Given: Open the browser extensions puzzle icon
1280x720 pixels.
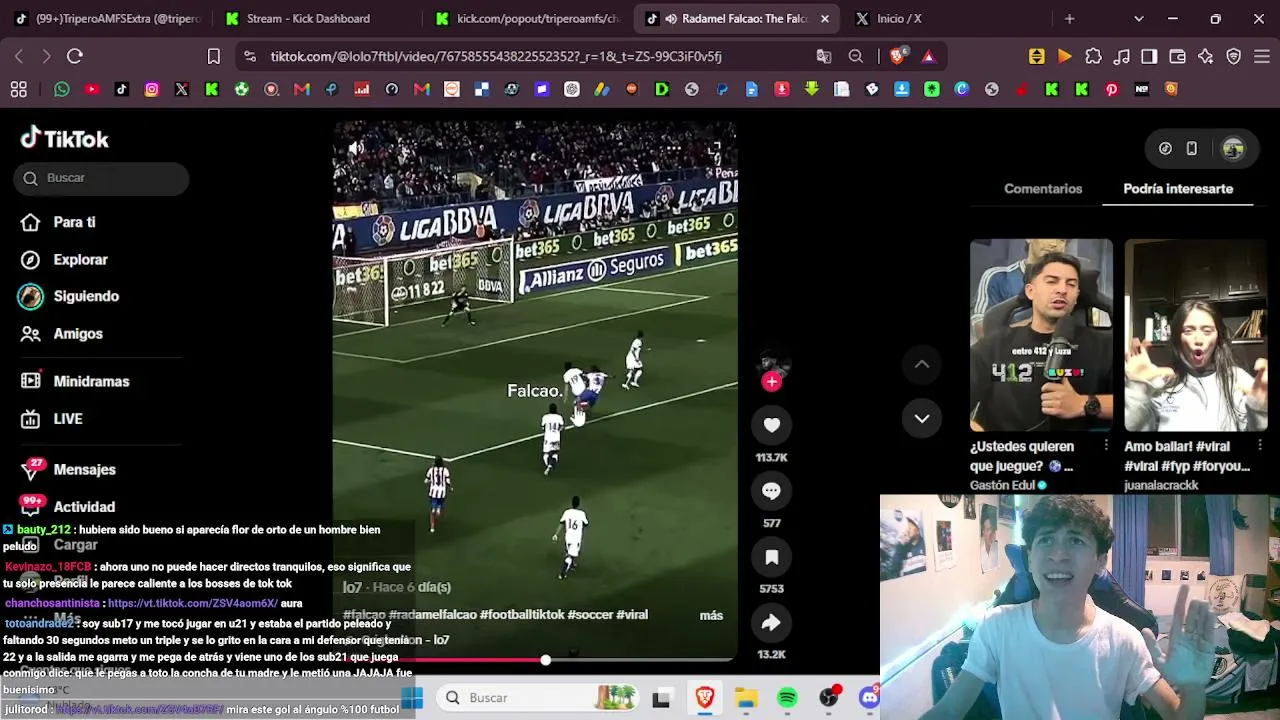Looking at the screenshot, I should pyautogui.click(x=1093, y=56).
